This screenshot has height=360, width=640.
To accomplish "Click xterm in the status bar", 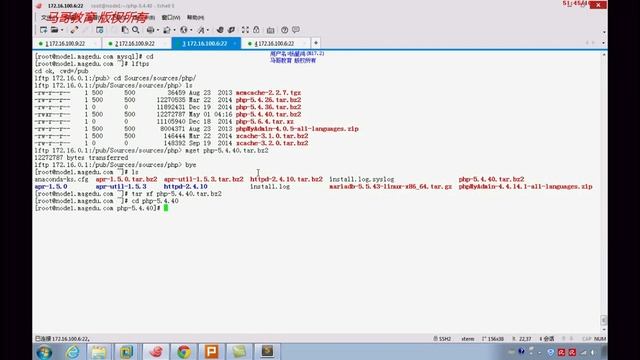I will tap(468, 339).
